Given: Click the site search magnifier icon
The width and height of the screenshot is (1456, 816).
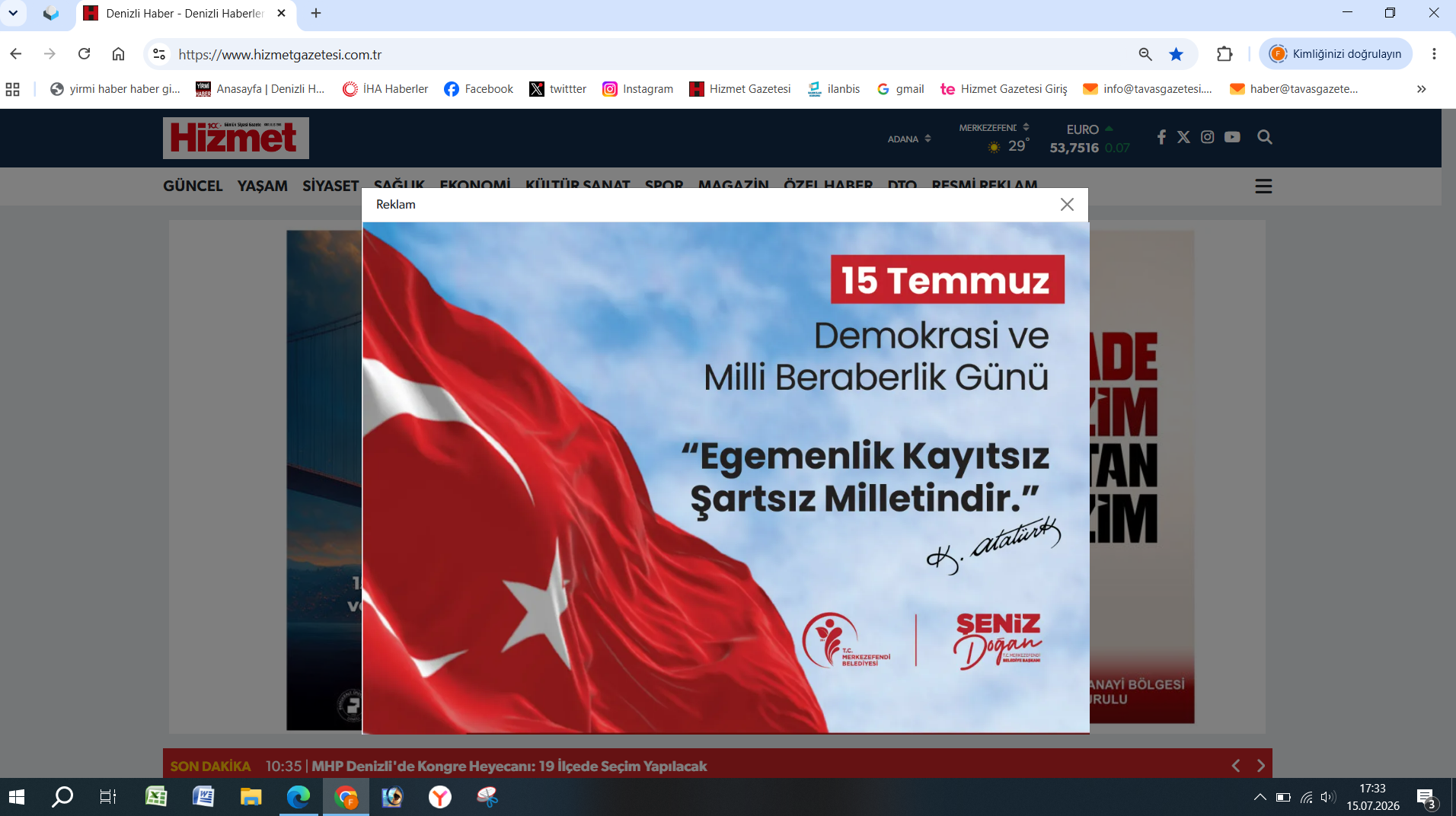Looking at the screenshot, I should [x=1265, y=137].
